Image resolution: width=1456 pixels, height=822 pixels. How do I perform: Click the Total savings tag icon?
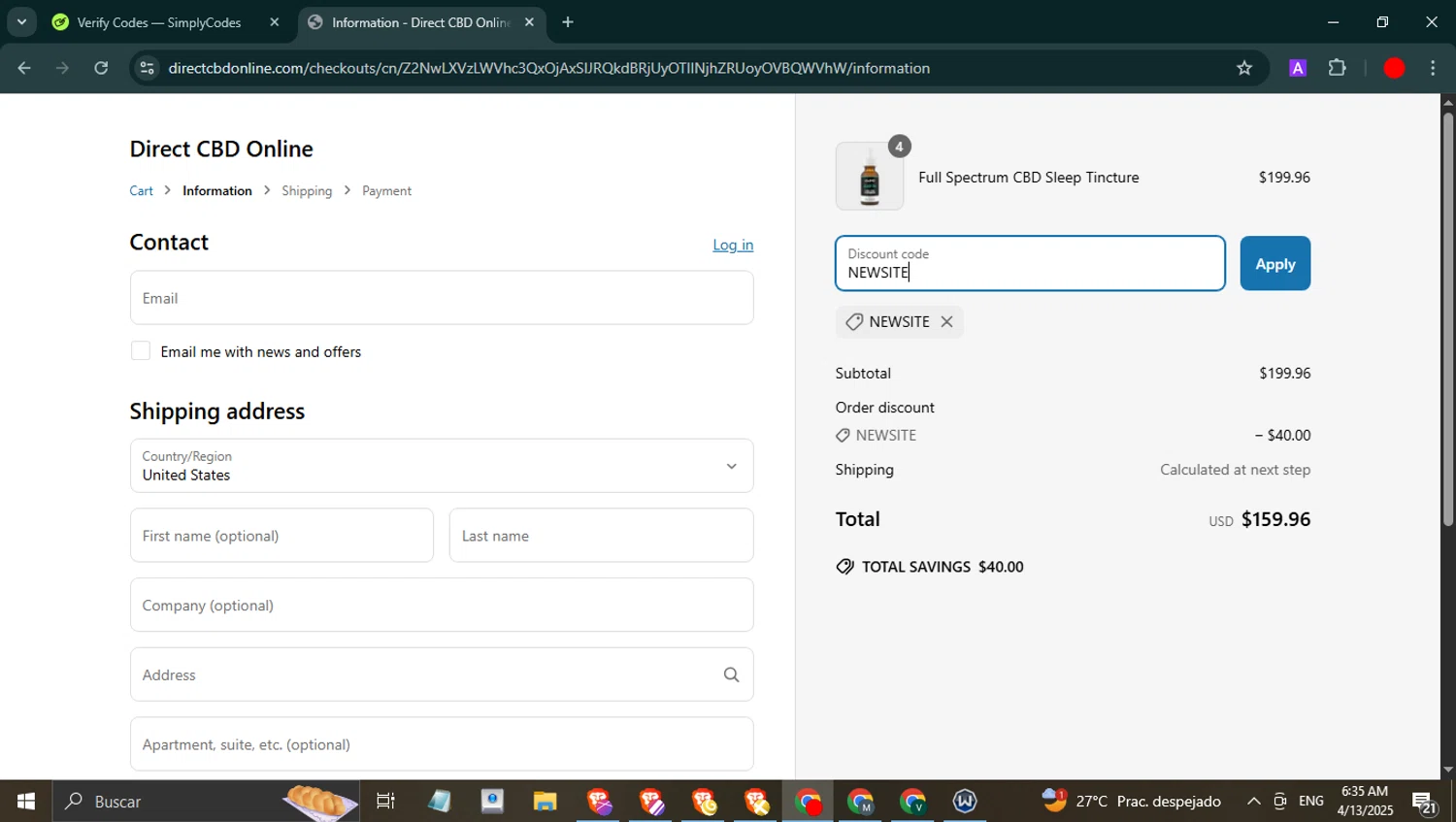844,567
